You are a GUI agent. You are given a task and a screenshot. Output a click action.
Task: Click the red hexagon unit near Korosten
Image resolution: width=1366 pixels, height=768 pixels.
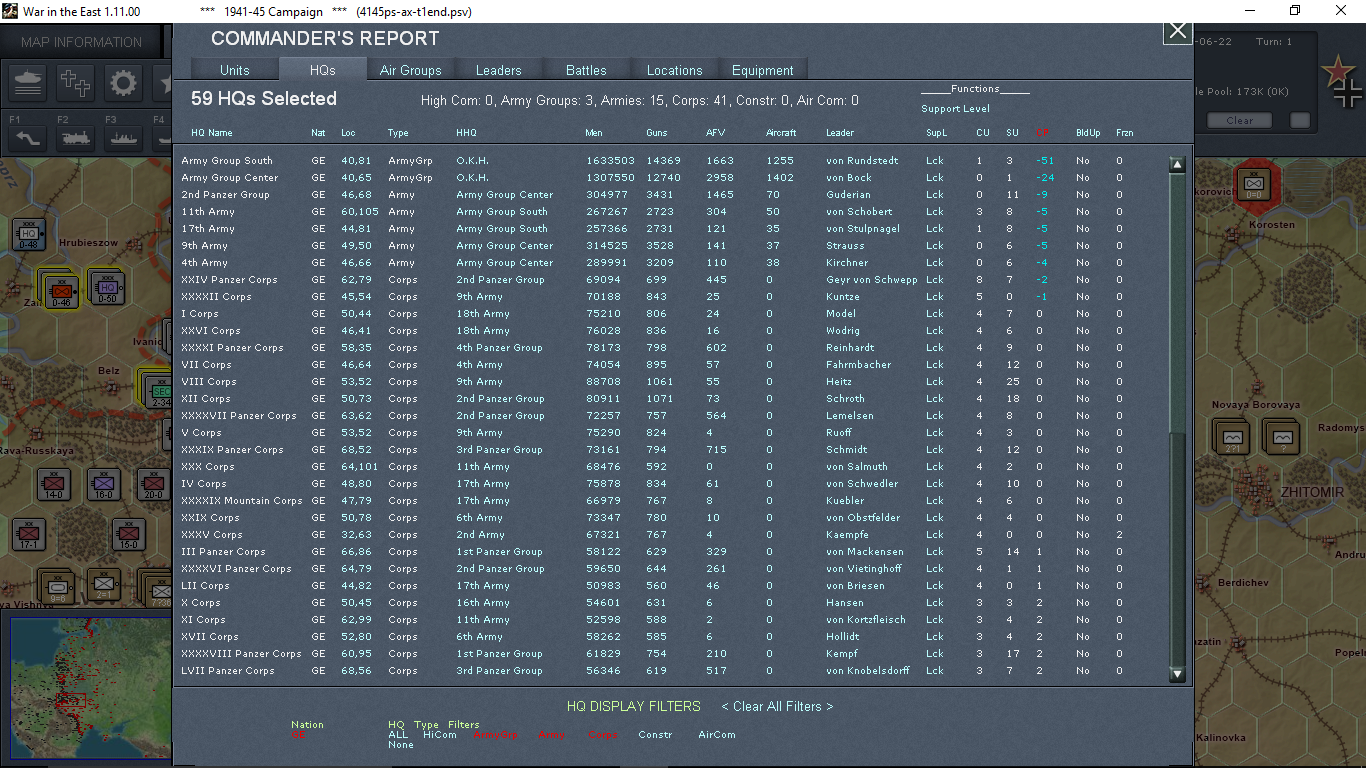pyautogui.click(x=1252, y=184)
